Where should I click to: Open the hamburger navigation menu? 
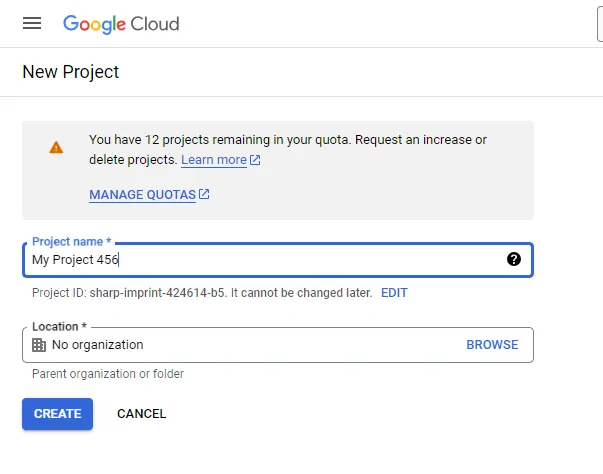click(32, 23)
